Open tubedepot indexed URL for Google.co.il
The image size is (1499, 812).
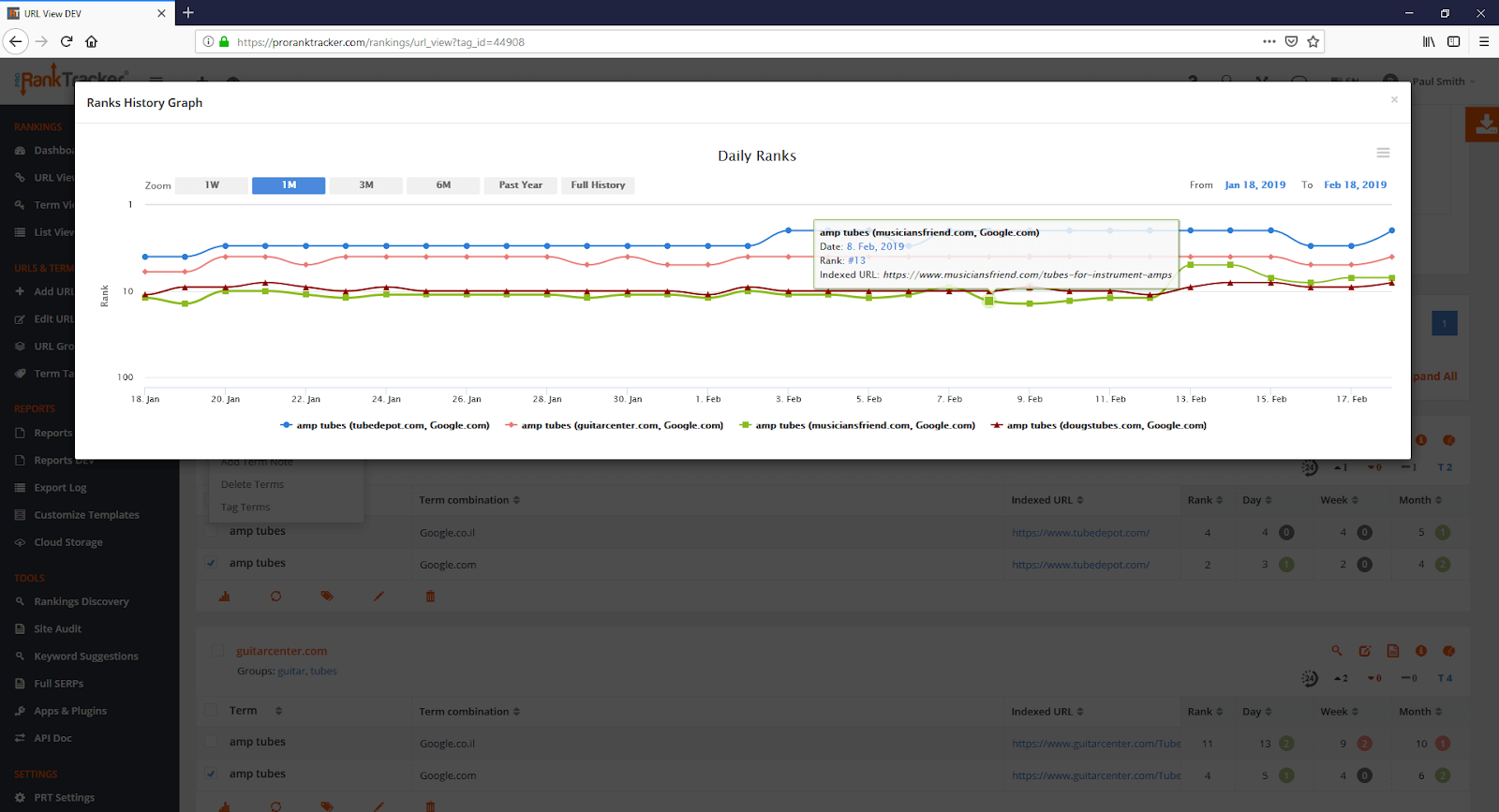[1080, 533]
